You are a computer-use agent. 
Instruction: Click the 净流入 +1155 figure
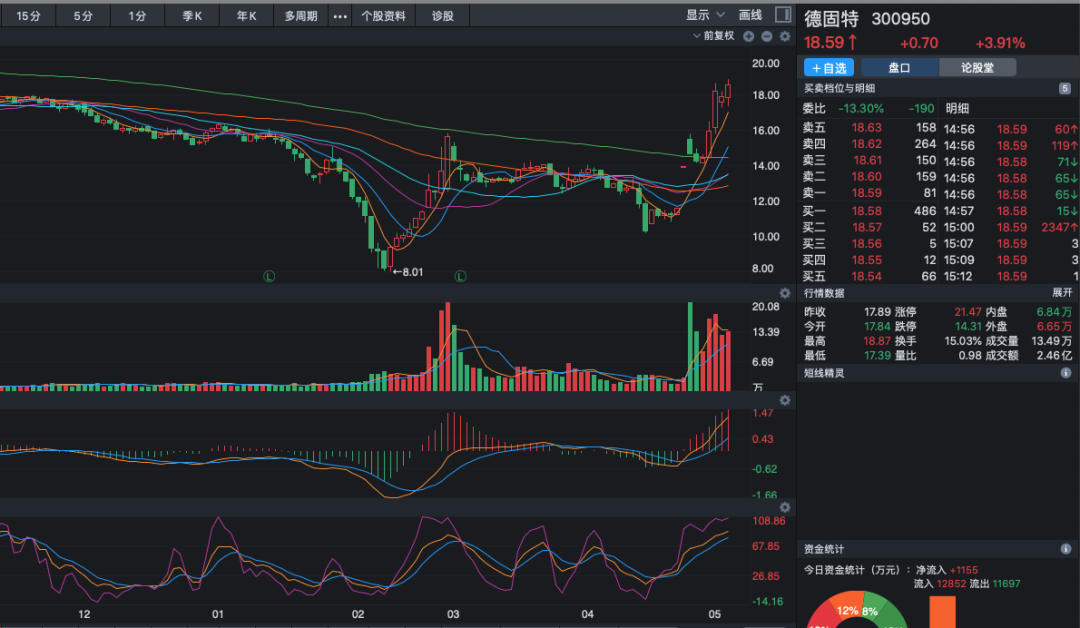(964, 570)
